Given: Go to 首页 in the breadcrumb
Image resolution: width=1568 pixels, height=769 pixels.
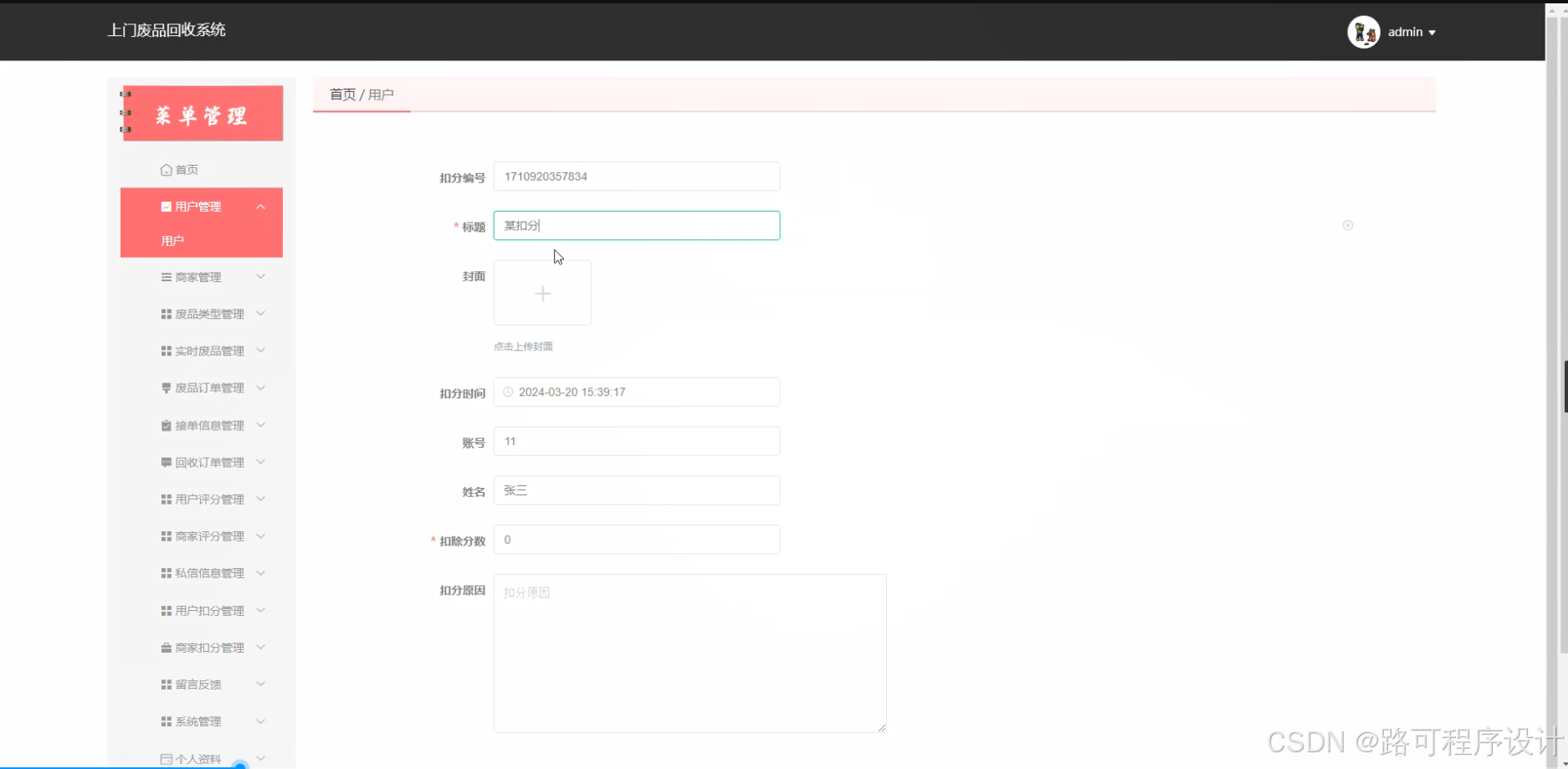Looking at the screenshot, I should [342, 95].
